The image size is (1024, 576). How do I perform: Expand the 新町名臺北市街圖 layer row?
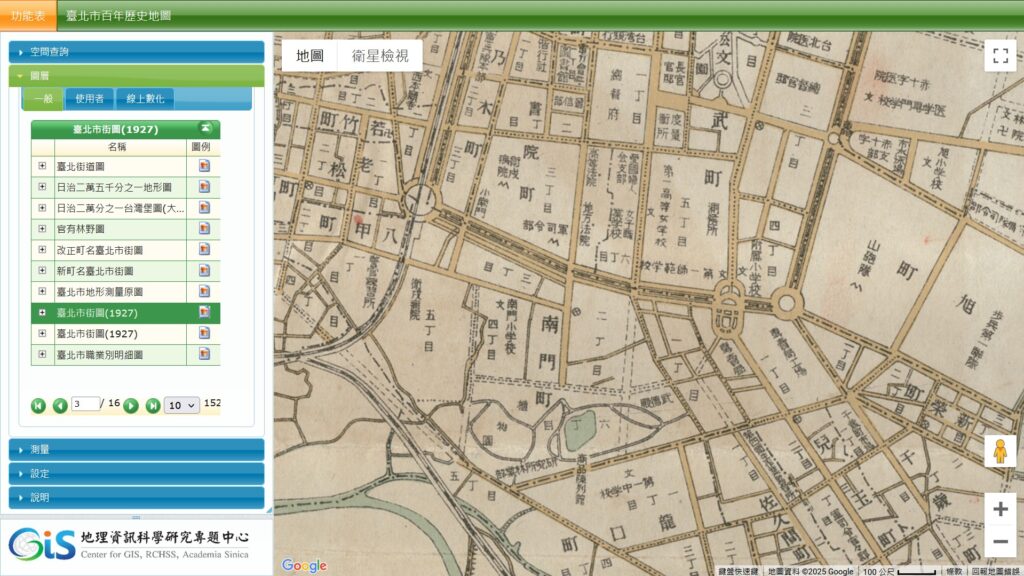point(42,270)
